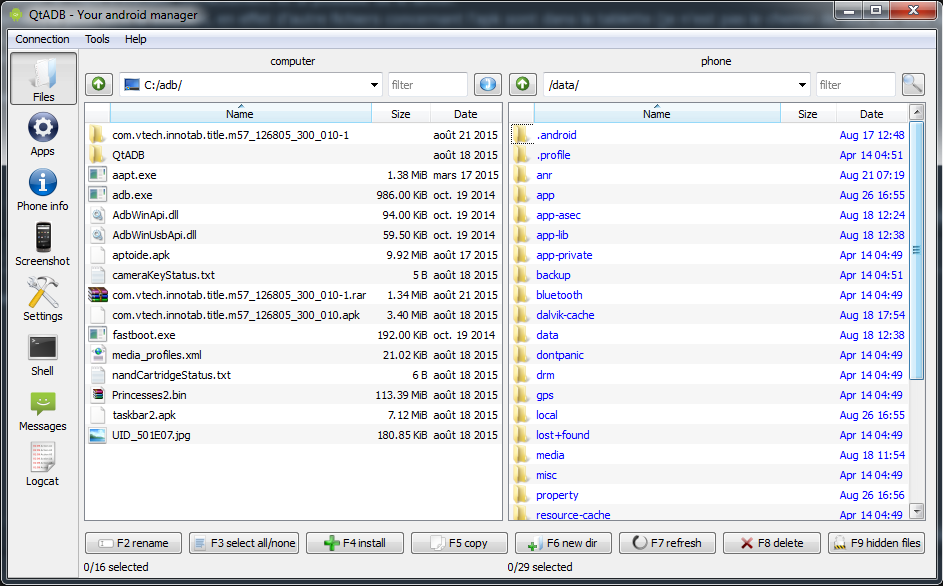
Task: Go up one folder on computer pane
Action: [98, 85]
